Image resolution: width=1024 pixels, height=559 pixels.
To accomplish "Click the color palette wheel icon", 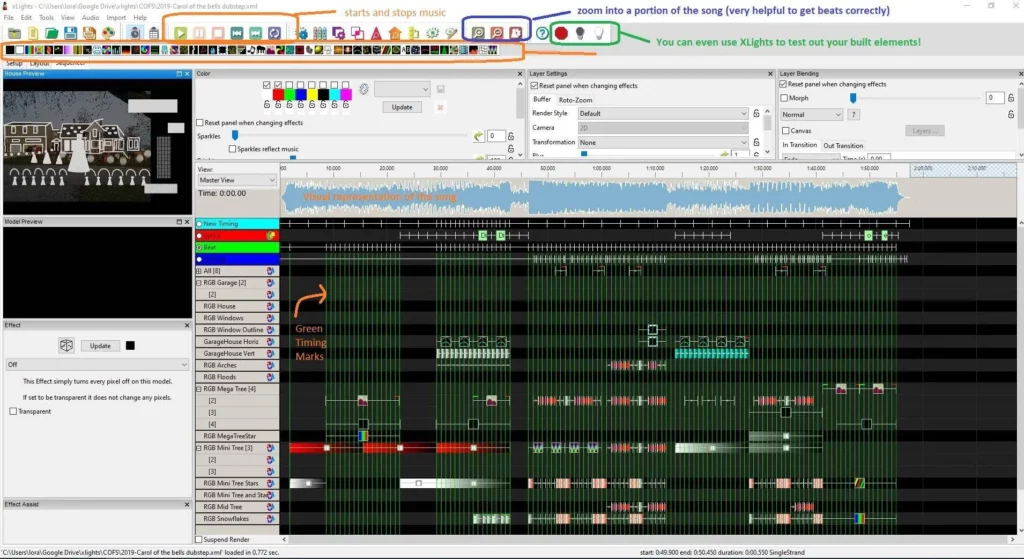I will 364,89.
